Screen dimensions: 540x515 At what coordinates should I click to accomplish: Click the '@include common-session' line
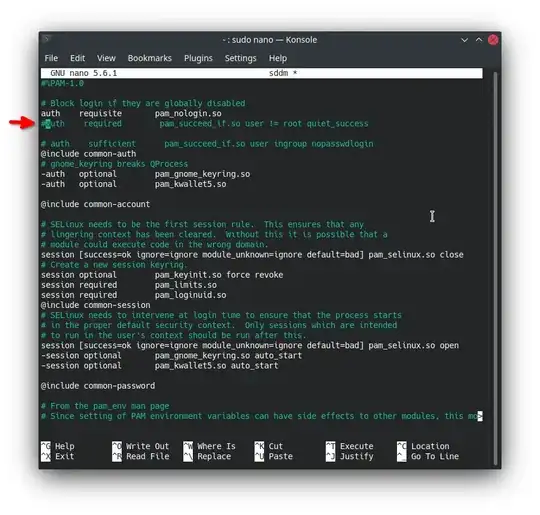pos(95,305)
